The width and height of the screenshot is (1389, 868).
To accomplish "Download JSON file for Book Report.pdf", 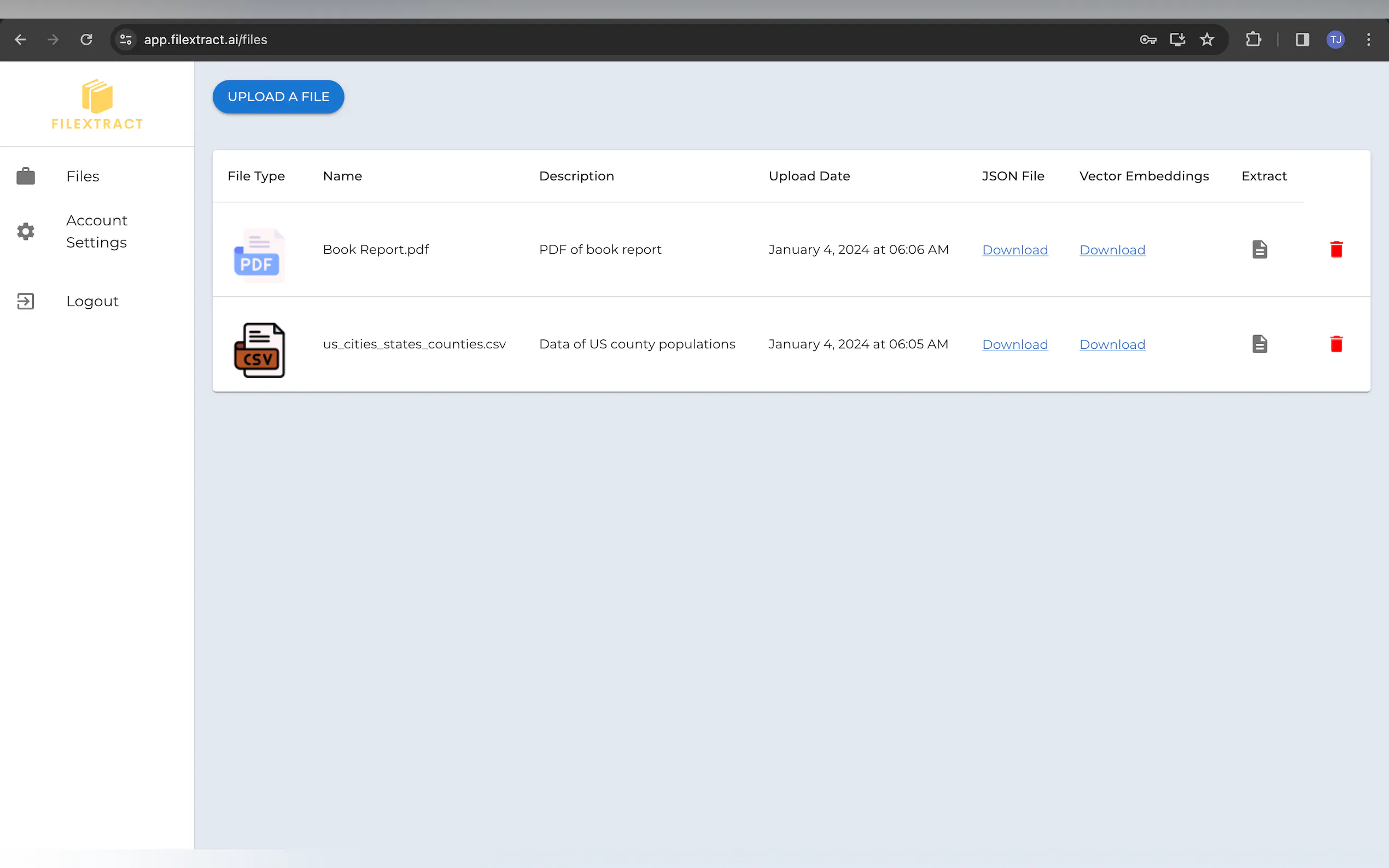I will tap(1014, 250).
